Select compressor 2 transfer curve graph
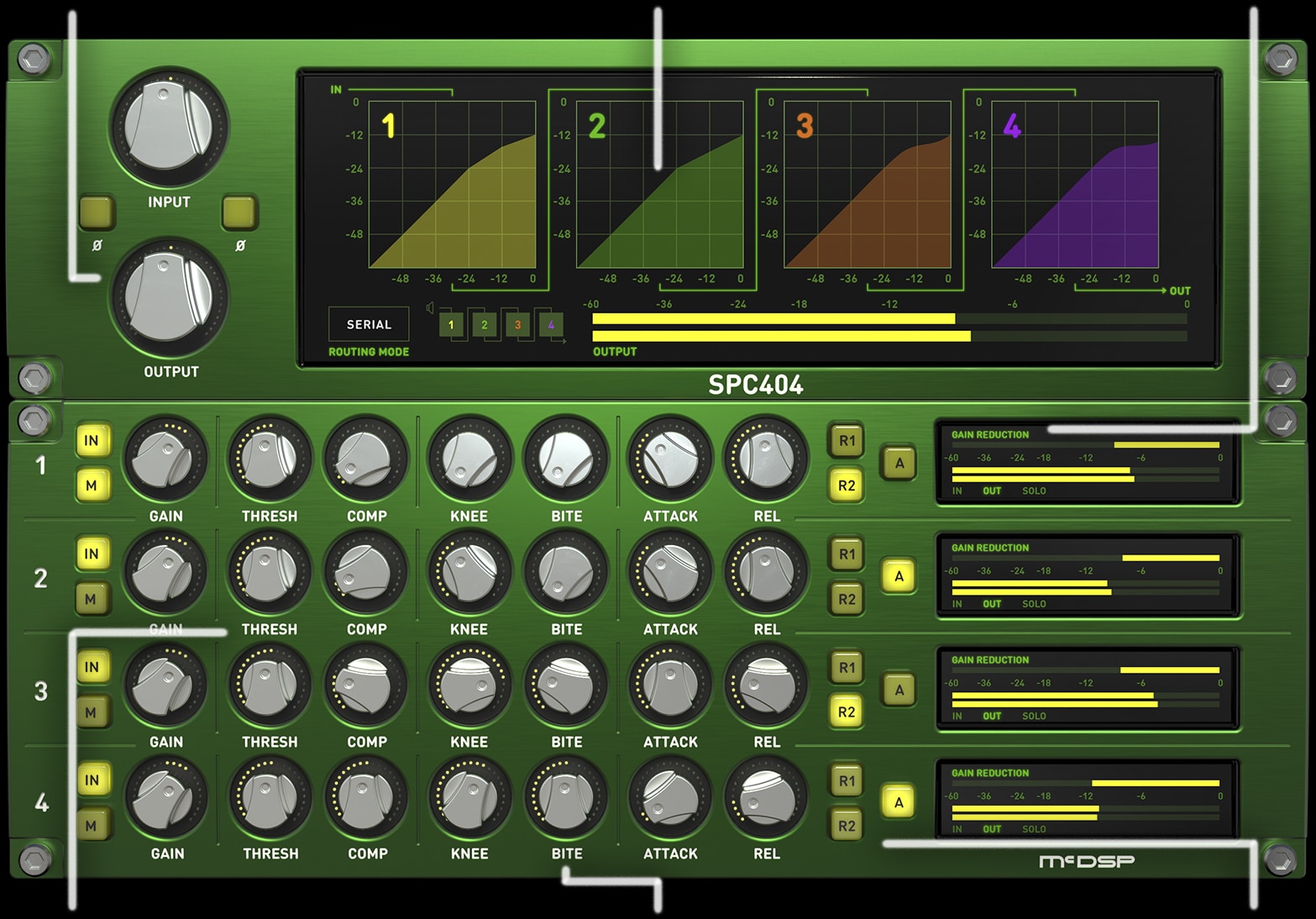Viewport: 1316px width, 919px height. [659, 185]
